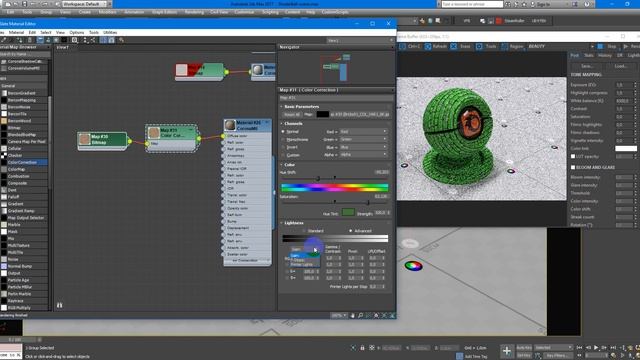The height and width of the screenshot is (360, 640).
Task: Click the Ctrl+C copy icon in frame buffer
Action: coord(402,47)
